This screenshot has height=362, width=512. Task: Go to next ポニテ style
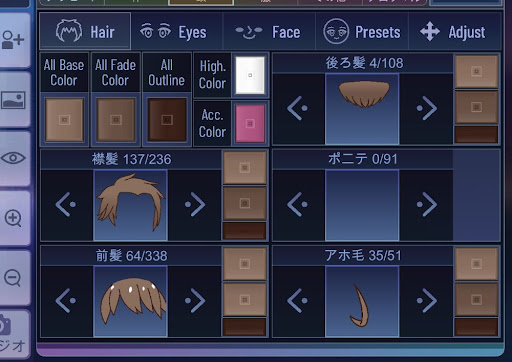point(427,204)
